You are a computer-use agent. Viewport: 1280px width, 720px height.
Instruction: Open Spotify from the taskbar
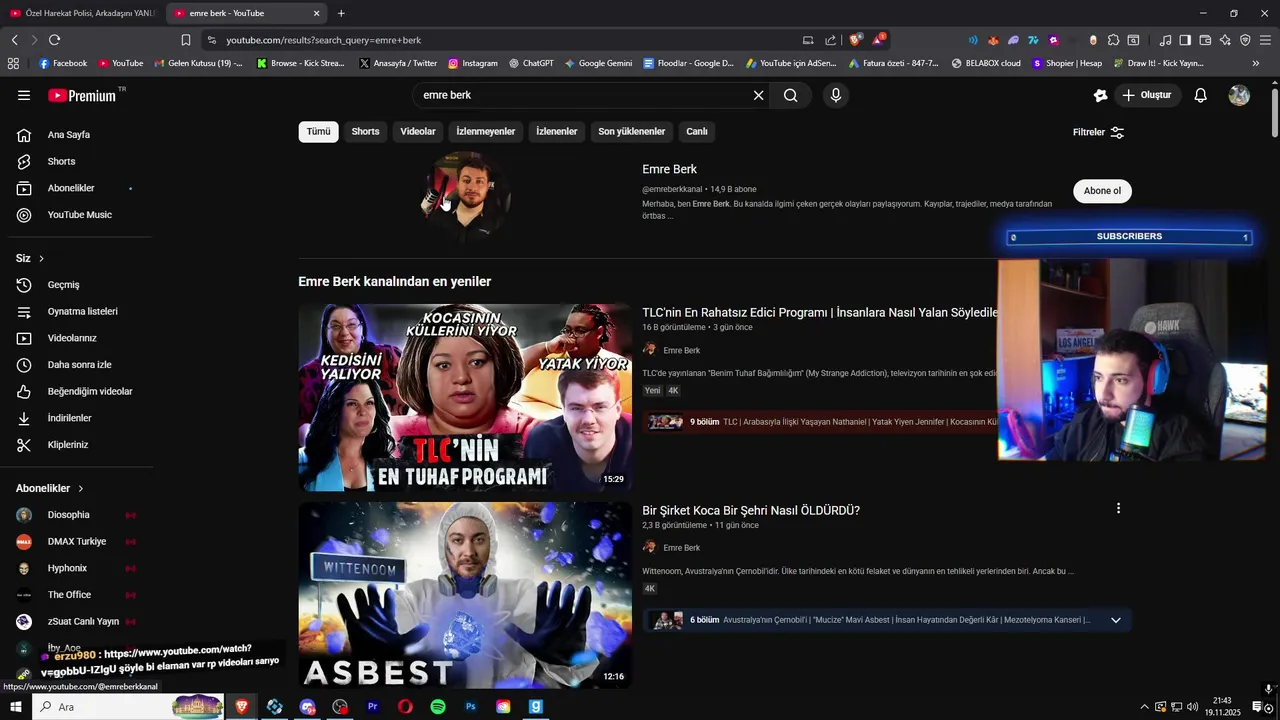438,707
